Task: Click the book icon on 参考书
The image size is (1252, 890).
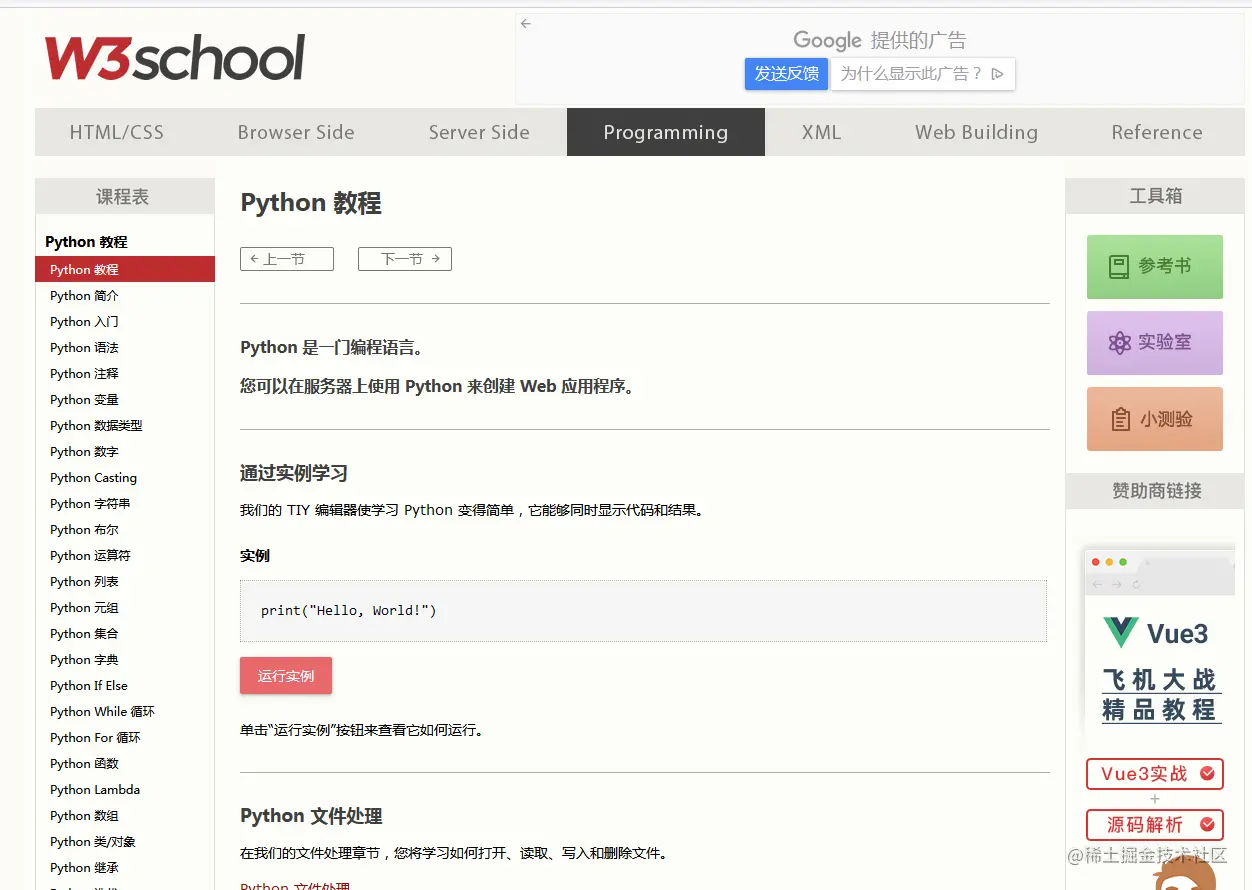Action: (1119, 267)
